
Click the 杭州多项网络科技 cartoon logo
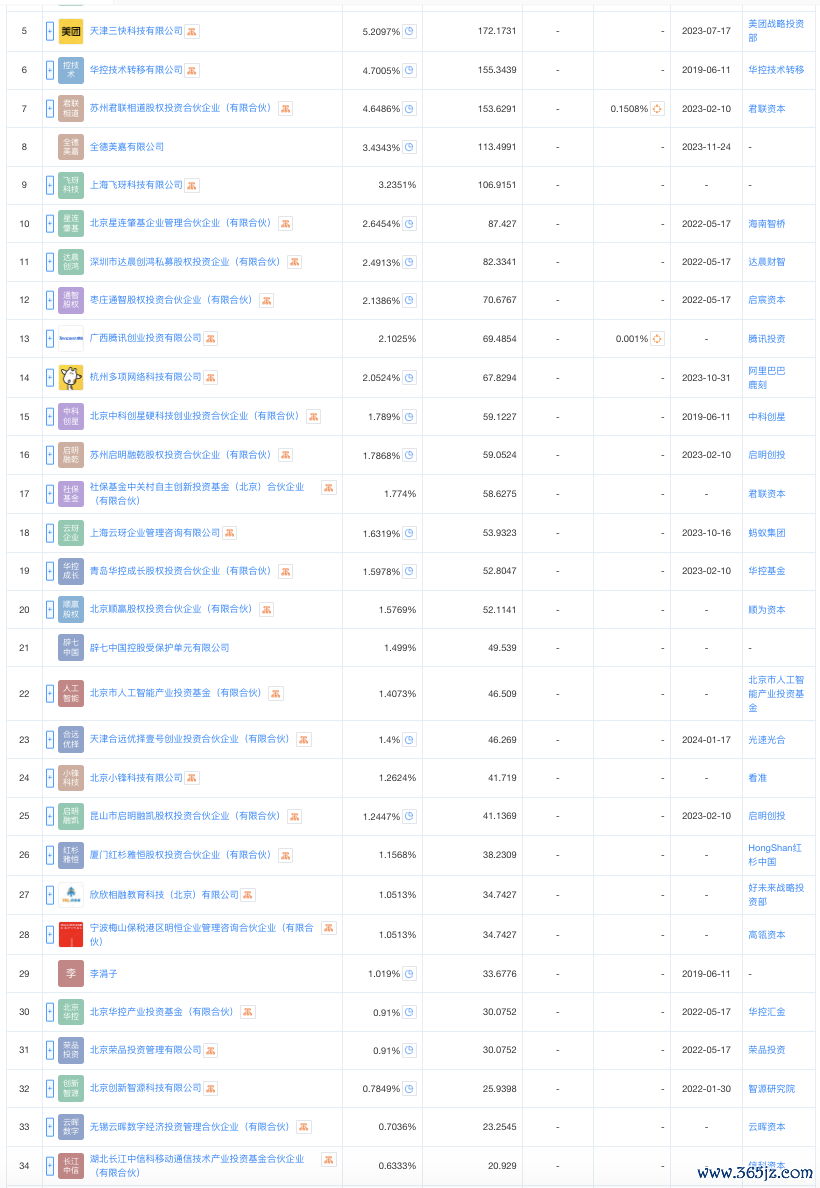click(70, 377)
